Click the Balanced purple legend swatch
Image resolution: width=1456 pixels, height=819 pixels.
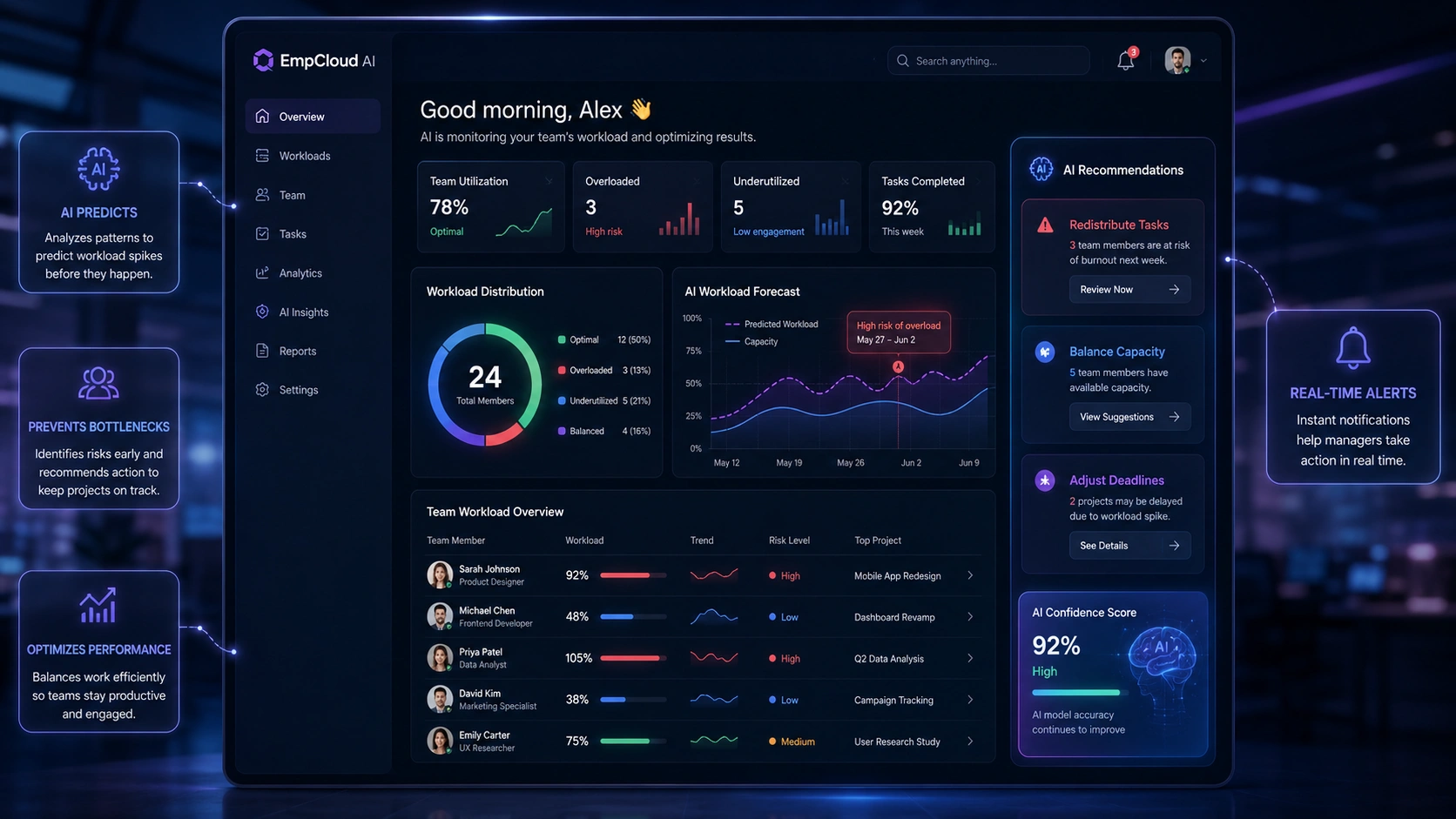pyautogui.click(x=562, y=431)
